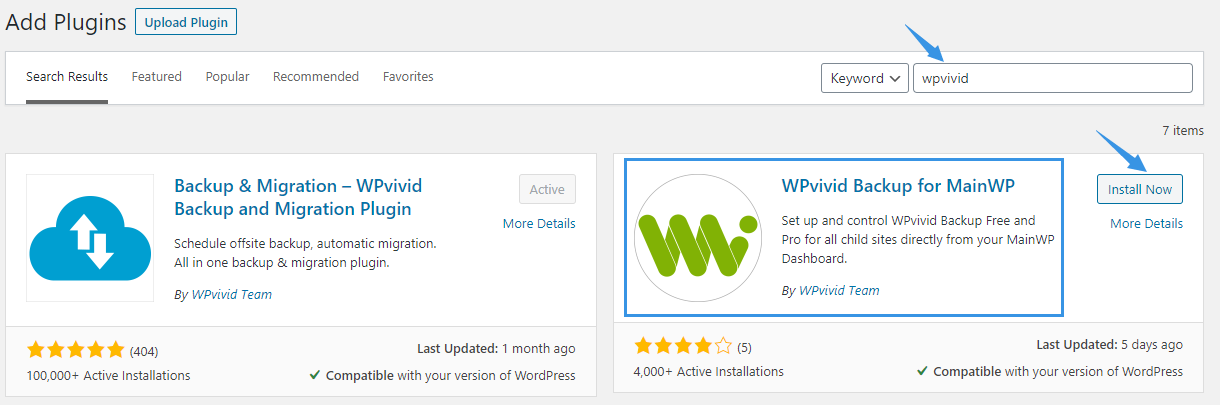Click the 'Last Updated: 5 days ago' text
Screen dimensions: 1220x405
tap(1110, 344)
